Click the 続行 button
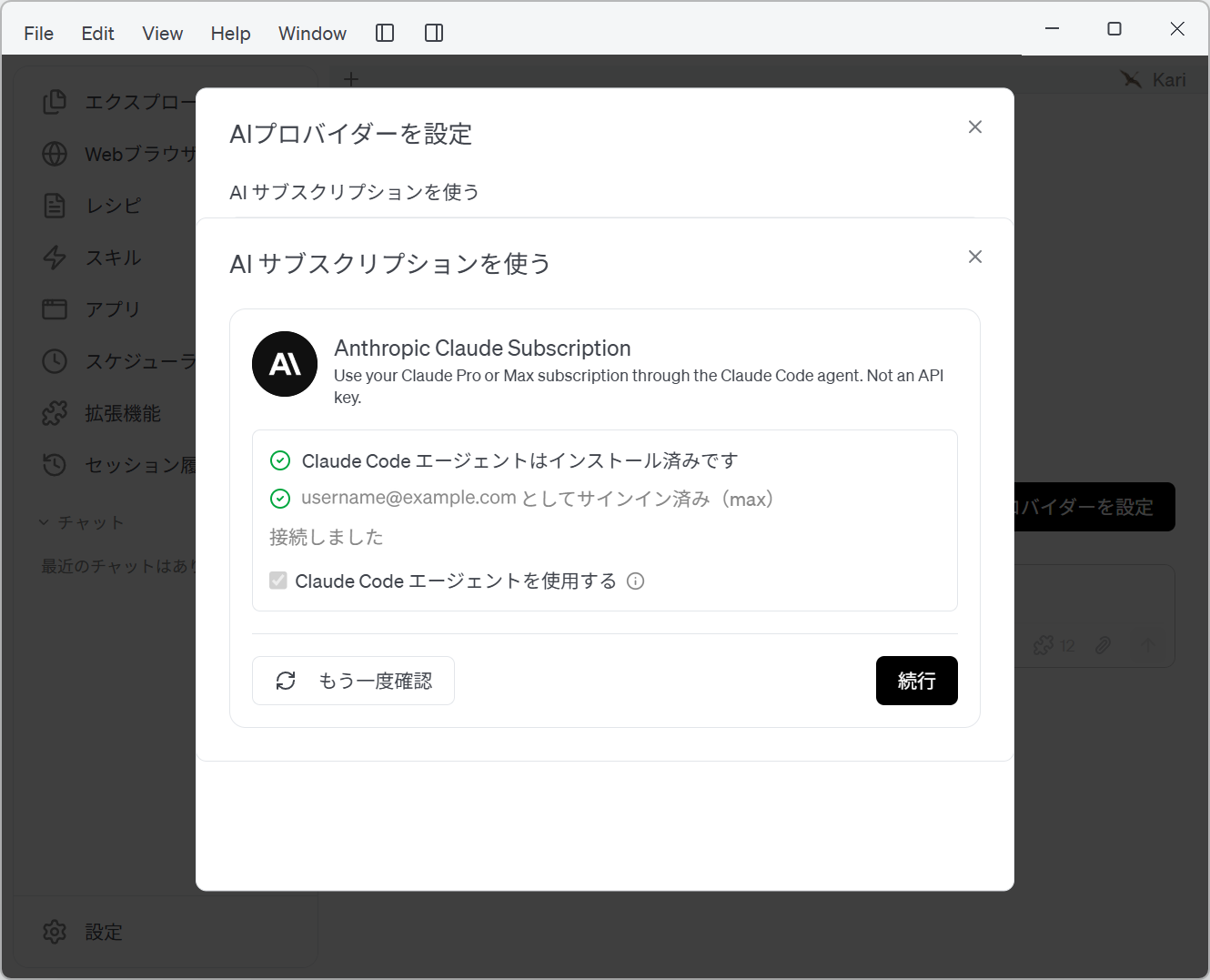 point(917,681)
